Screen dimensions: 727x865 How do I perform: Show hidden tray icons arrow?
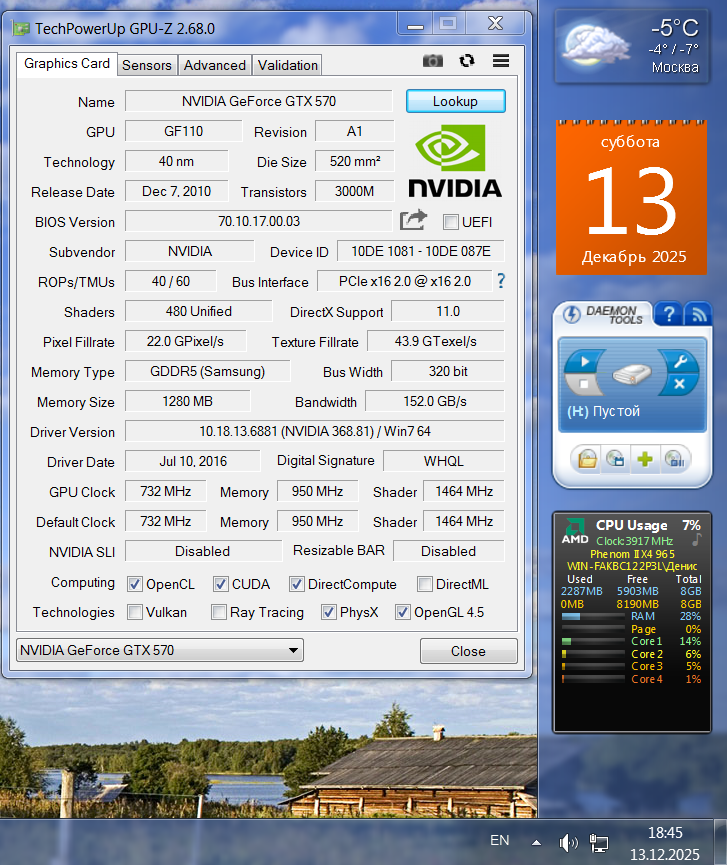[536, 842]
